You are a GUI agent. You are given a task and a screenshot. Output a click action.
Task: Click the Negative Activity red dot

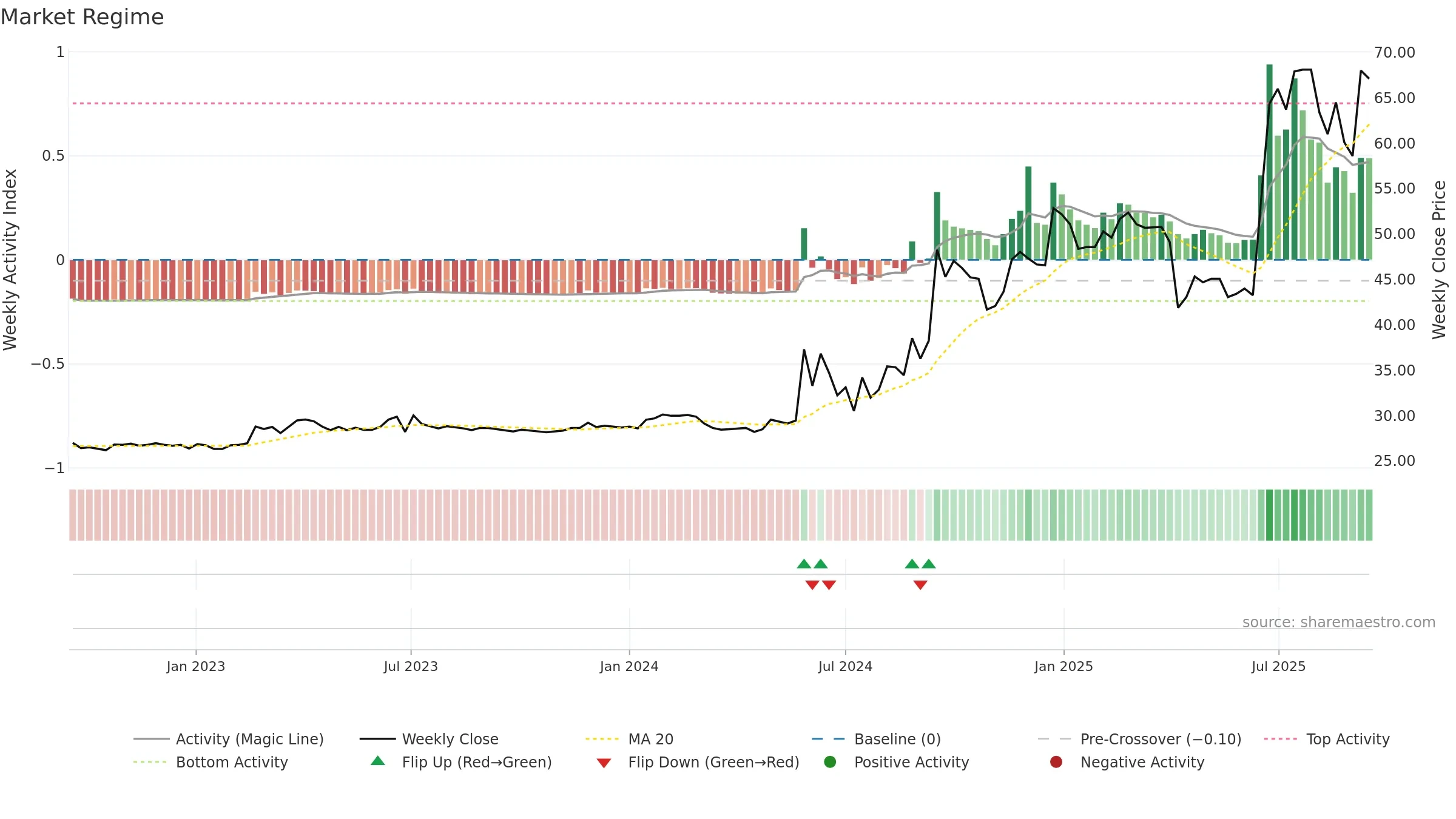click(1056, 762)
